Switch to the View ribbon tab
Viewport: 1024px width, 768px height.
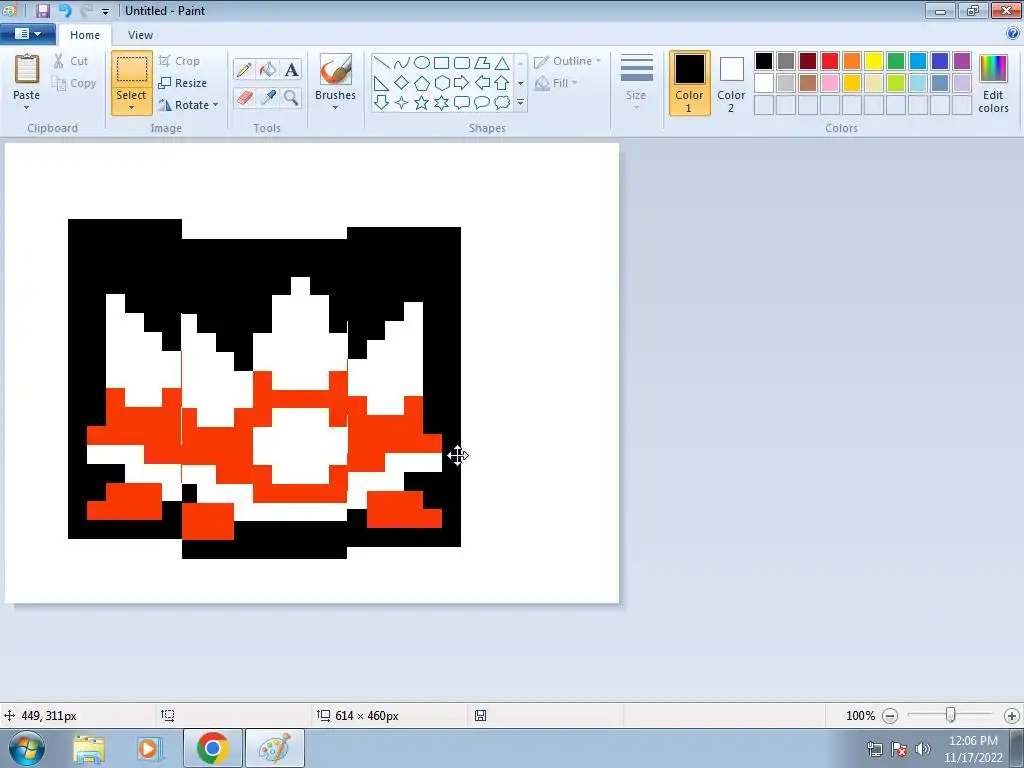coord(140,35)
